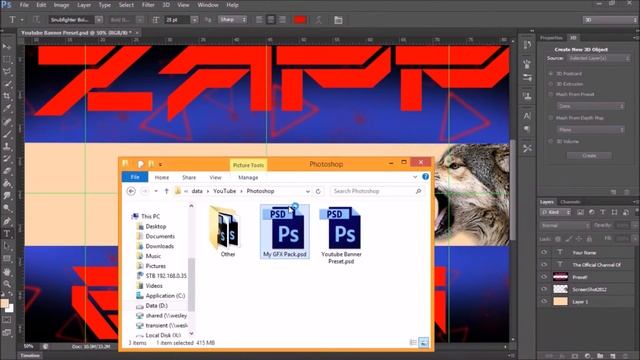Toggle visibility of the ScreenShot2012 layer
This screenshot has width=640, height=360.
544,289
